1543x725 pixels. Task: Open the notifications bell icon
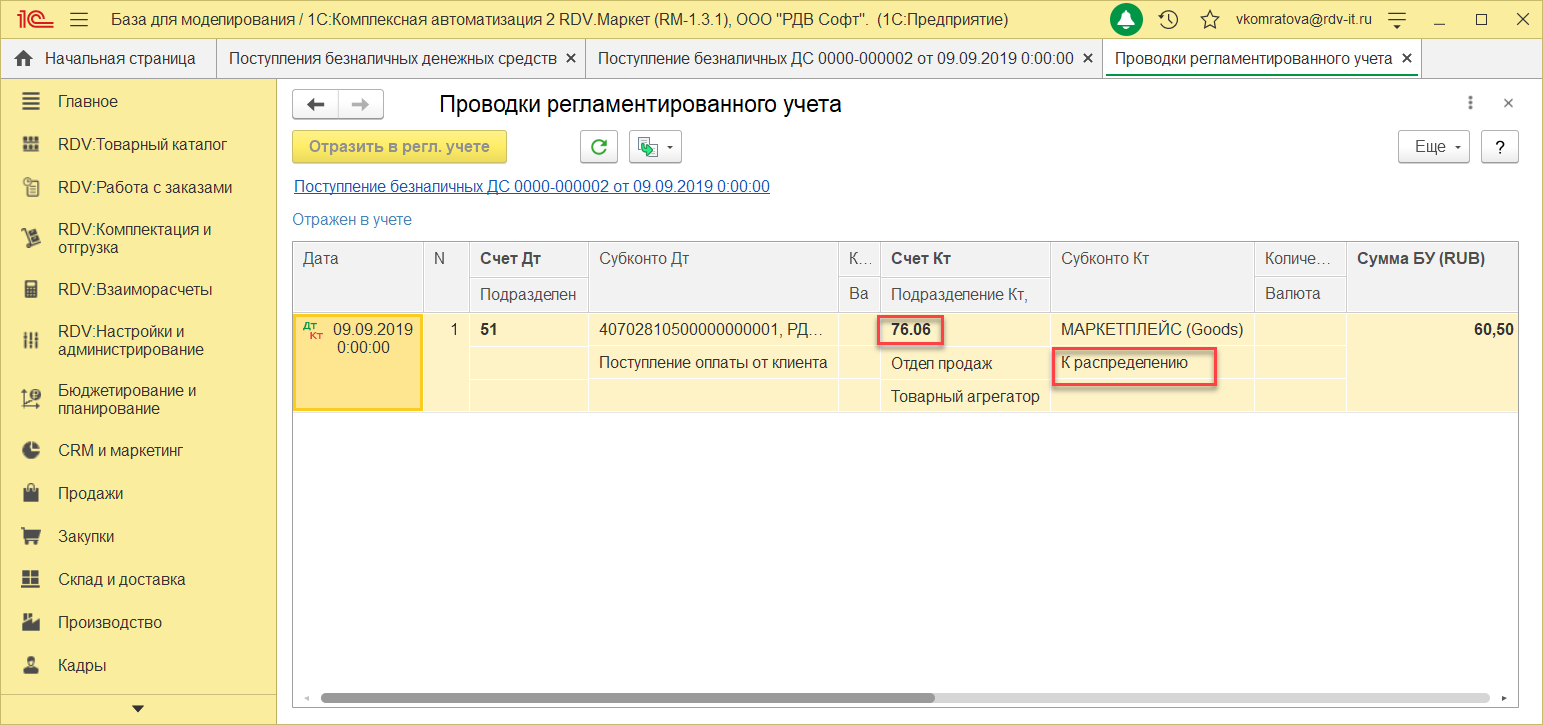pos(1128,19)
